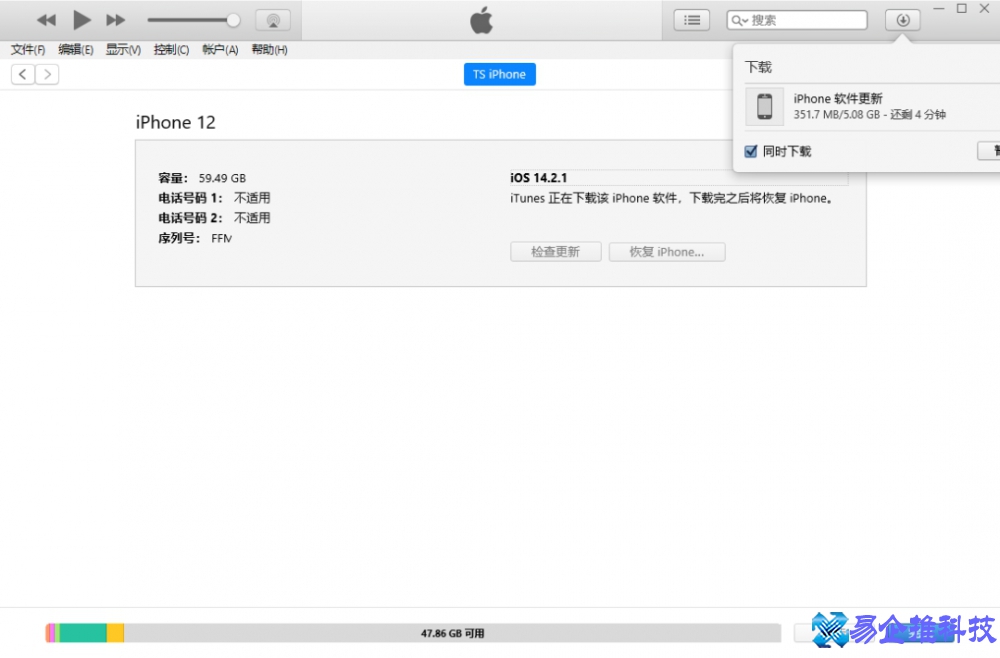Toggle simultaneous downloads off
This screenshot has width=1000, height=658.
pyautogui.click(x=750, y=150)
